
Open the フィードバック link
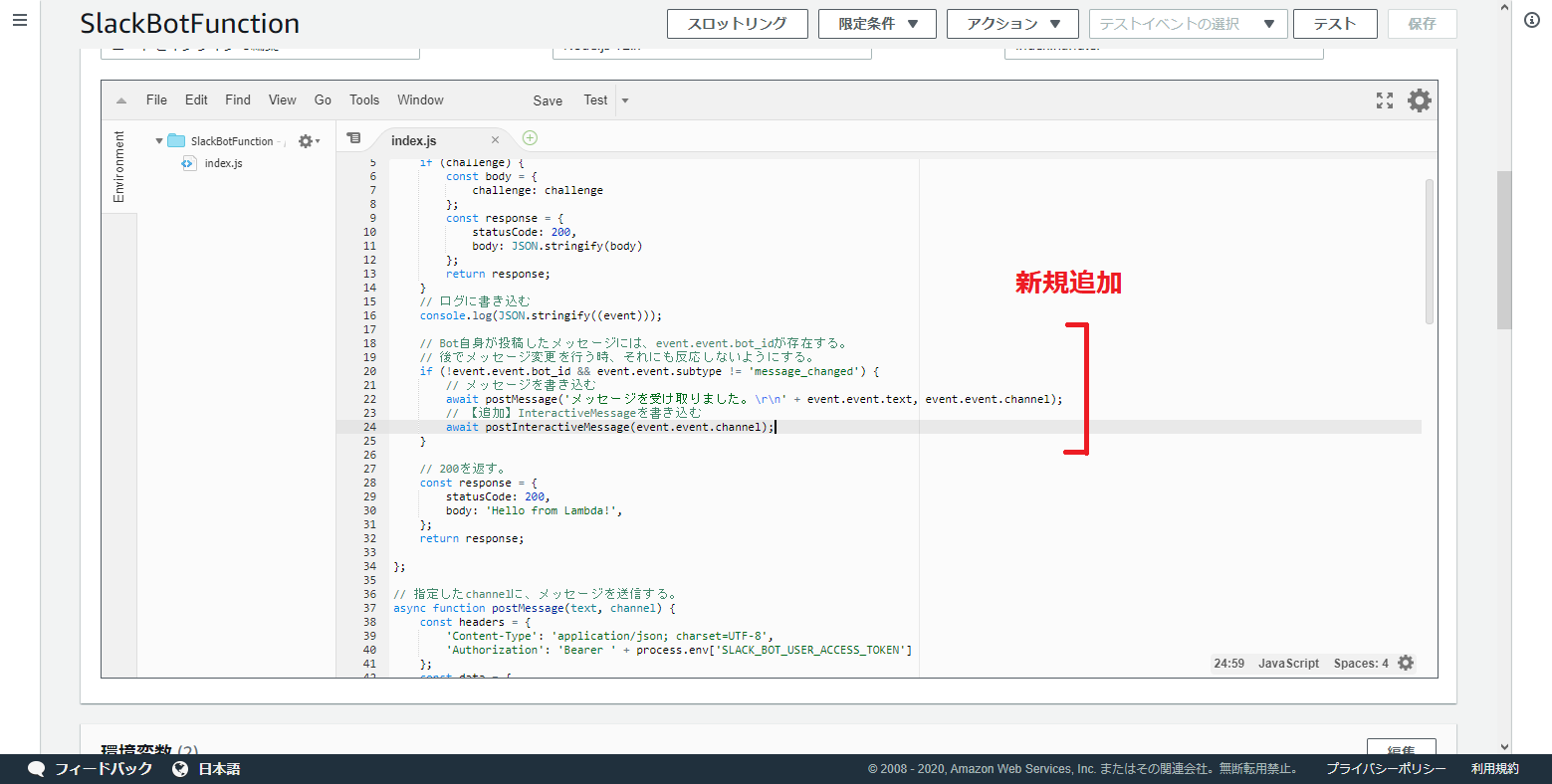104,769
